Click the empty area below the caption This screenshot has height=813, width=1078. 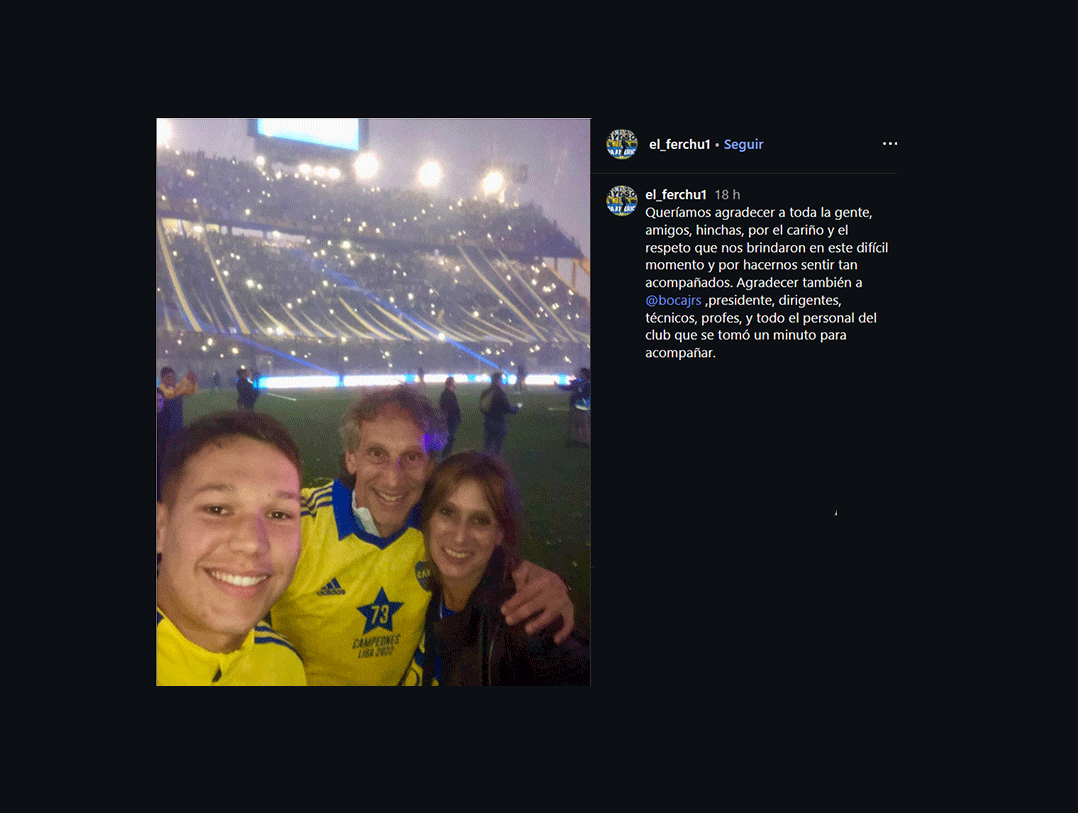pos(745,522)
